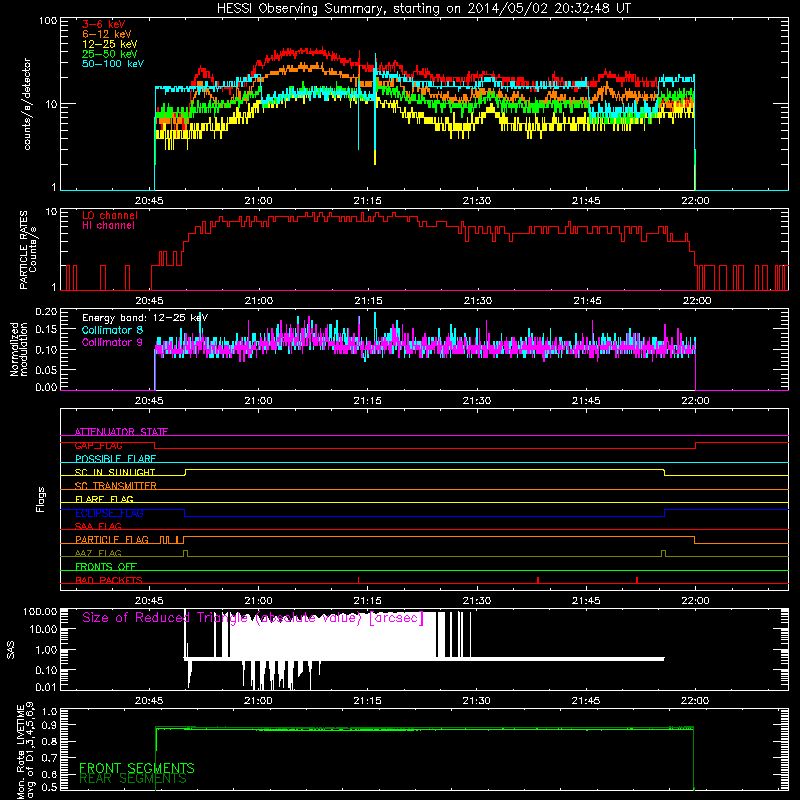Click the 'Energy band: 12-25 keV' label

coord(145,318)
